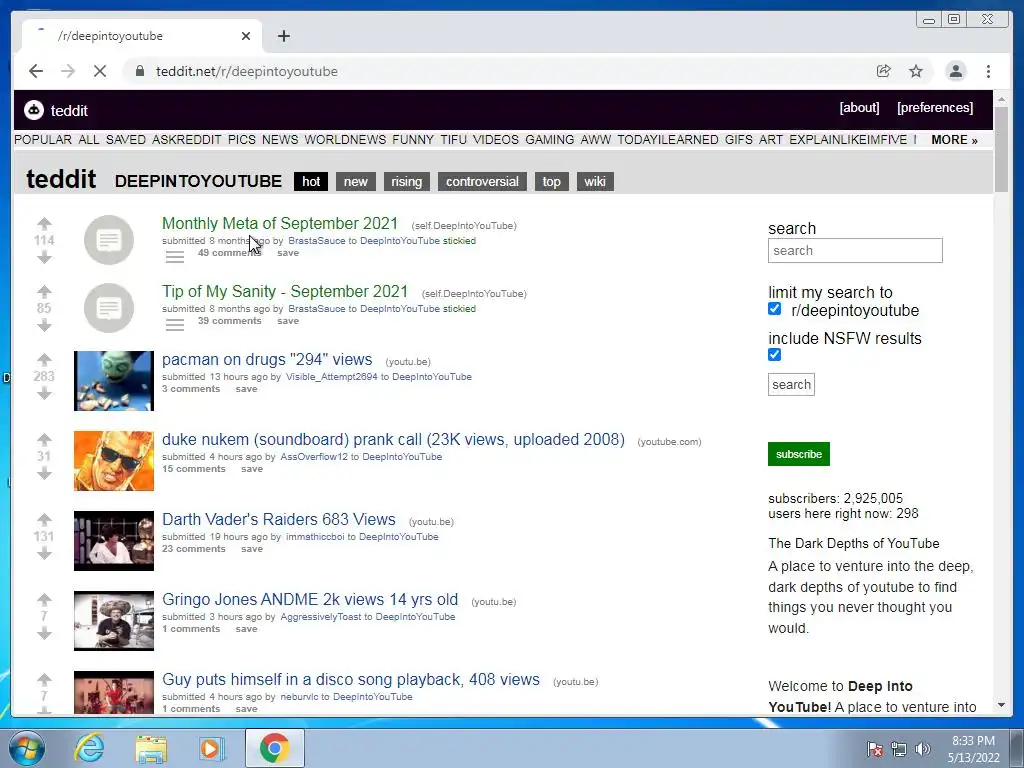Click the volume icon in system tray
This screenshot has width=1024, height=768.
[x=923, y=749]
